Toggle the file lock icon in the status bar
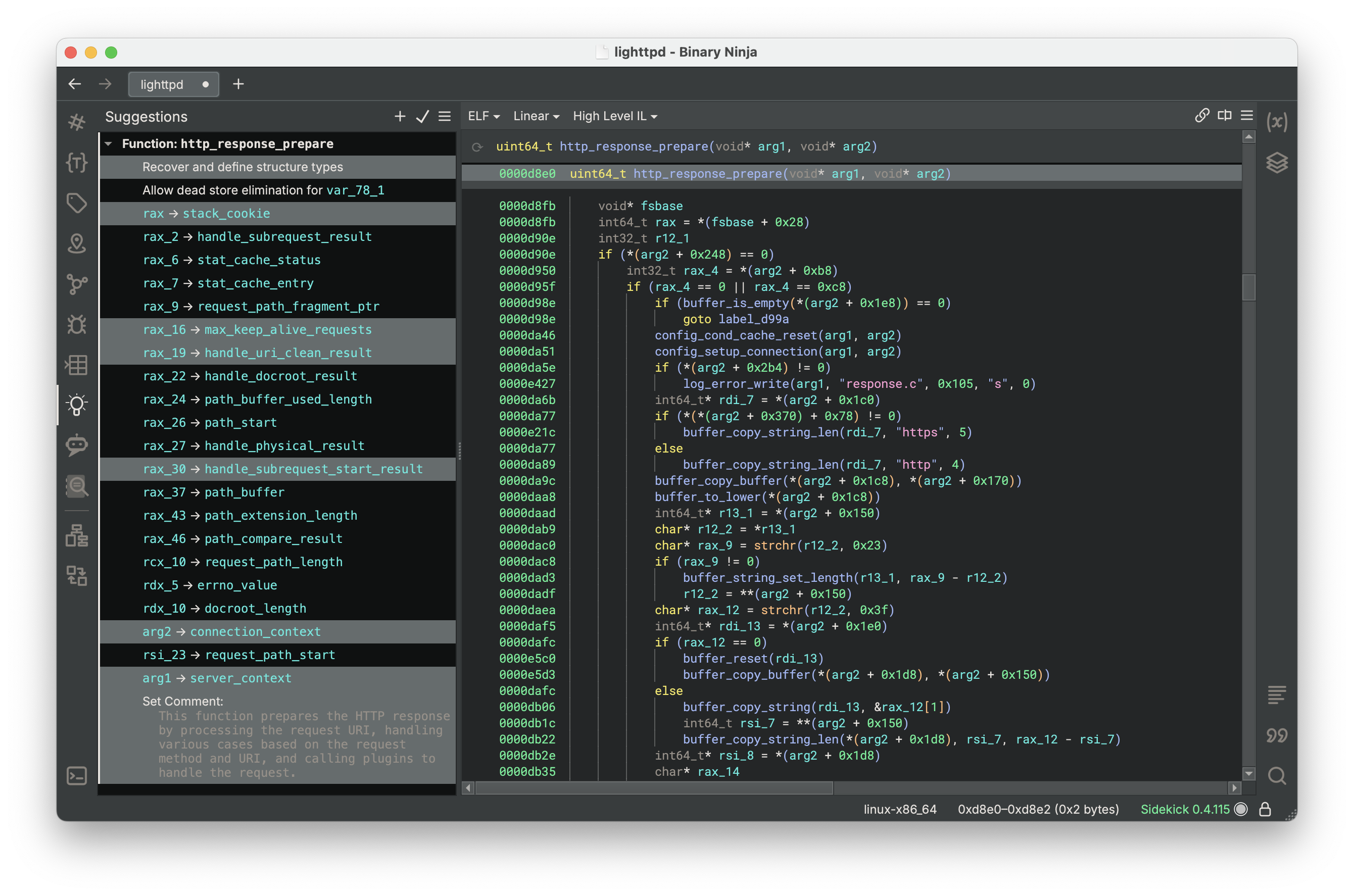1354x896 pixels. [1265, 809]
